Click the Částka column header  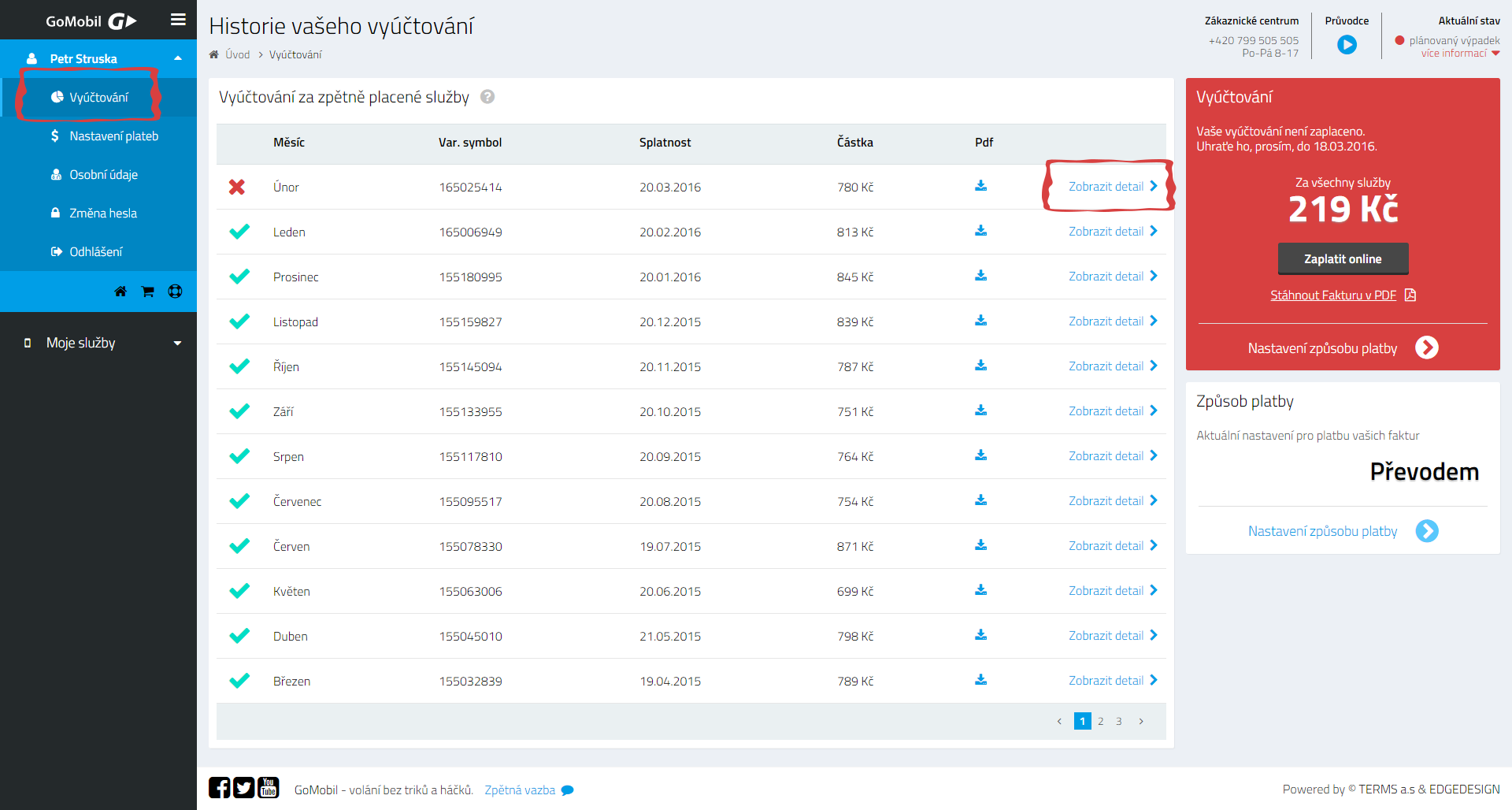click(854, 143)
